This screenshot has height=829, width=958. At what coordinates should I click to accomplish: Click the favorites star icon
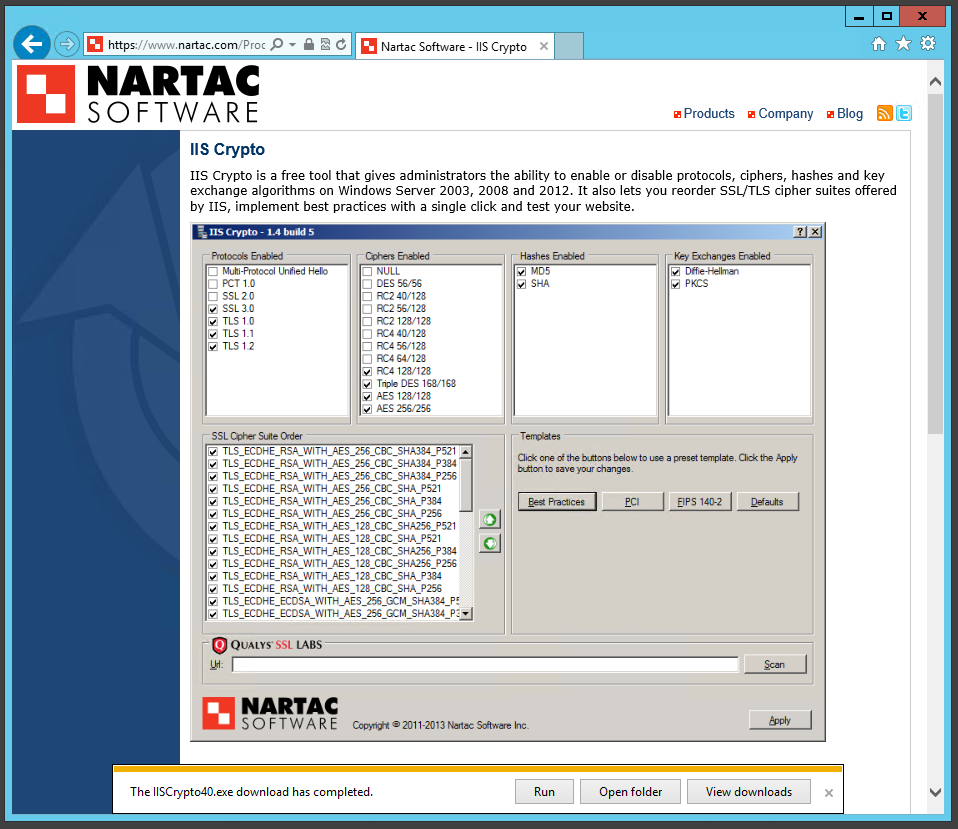(x=903, y=44)
